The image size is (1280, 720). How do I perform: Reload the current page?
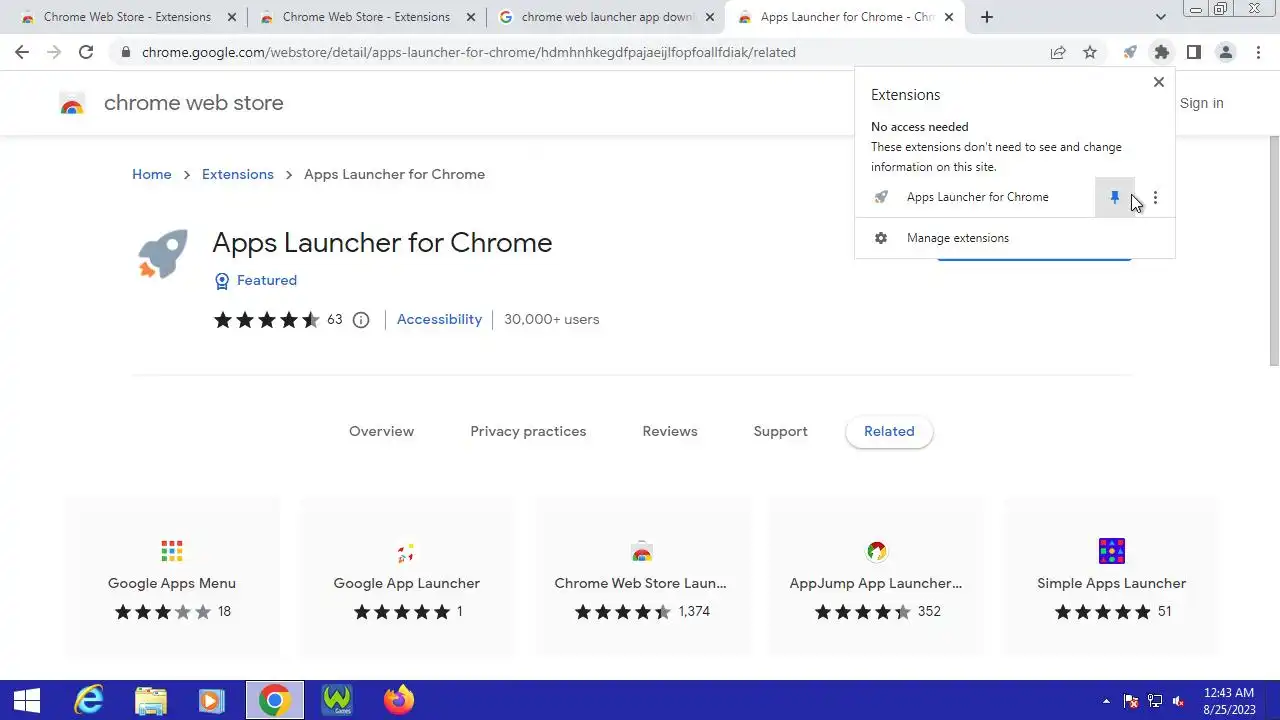click(86, 52)
